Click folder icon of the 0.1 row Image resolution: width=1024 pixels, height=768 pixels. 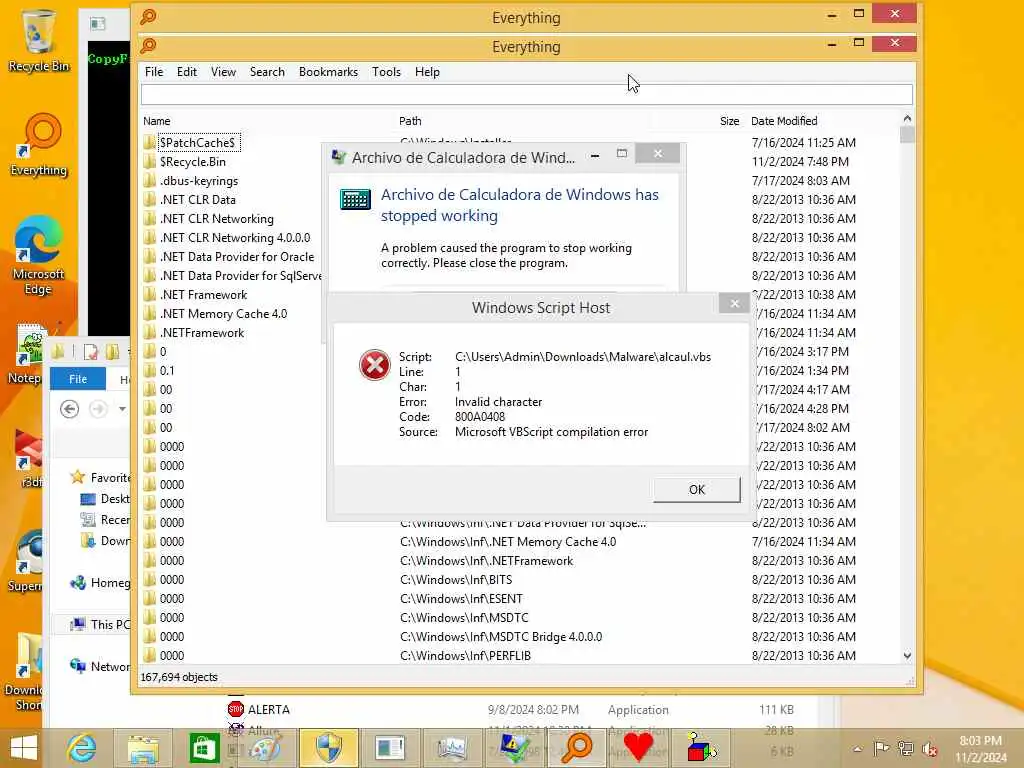(x=150, y=370)
